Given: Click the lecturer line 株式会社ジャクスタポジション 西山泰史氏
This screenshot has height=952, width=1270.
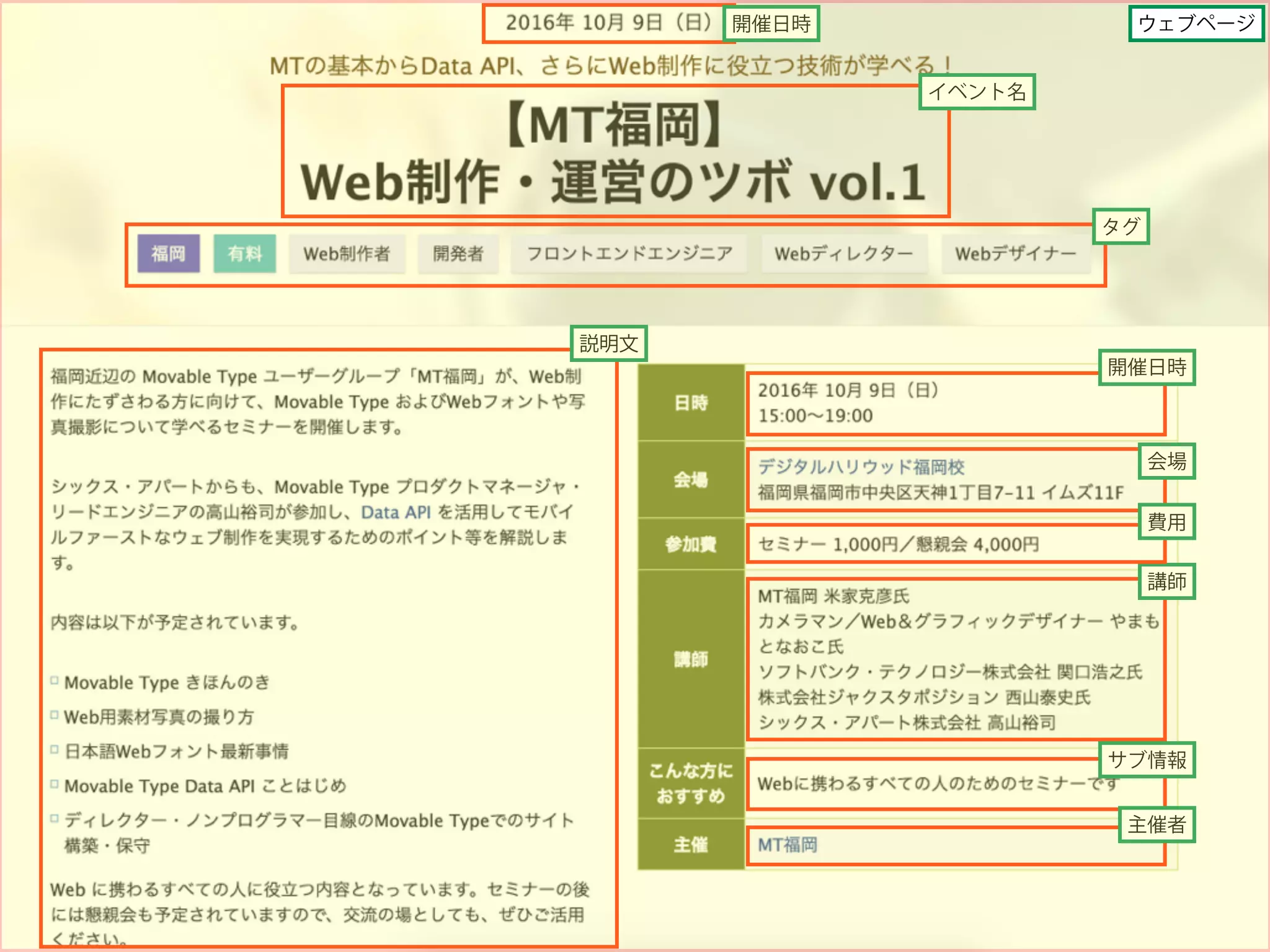Looking at the screenshot, I should click(924, 697).
